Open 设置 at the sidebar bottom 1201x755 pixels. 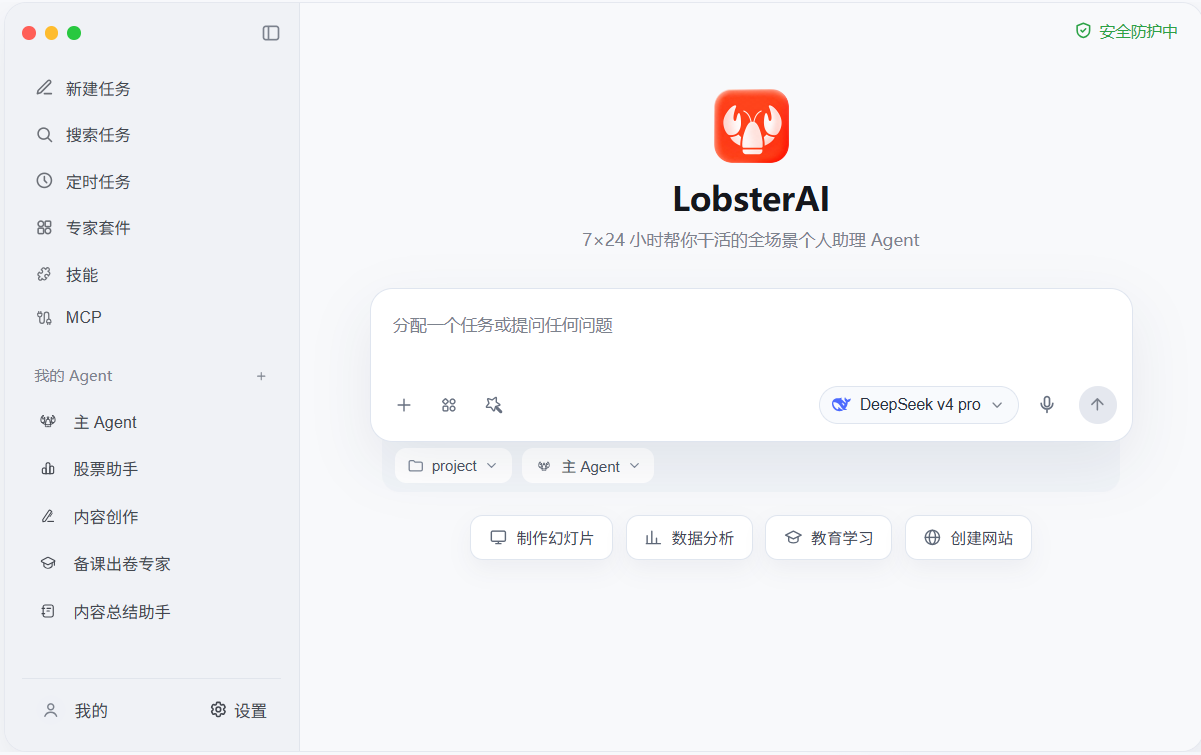tap(239, 711)
